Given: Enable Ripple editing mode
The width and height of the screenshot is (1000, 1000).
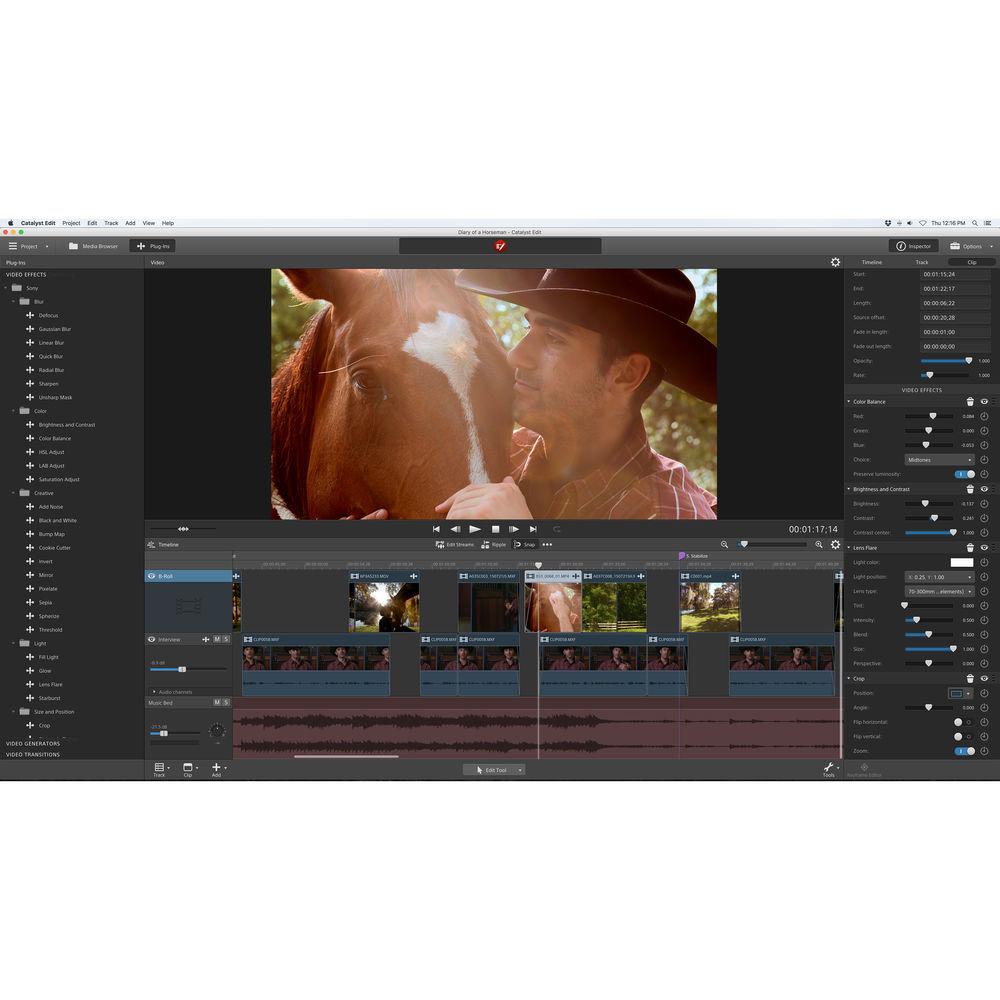Looking at the screenshot, I should coord(494,544).
